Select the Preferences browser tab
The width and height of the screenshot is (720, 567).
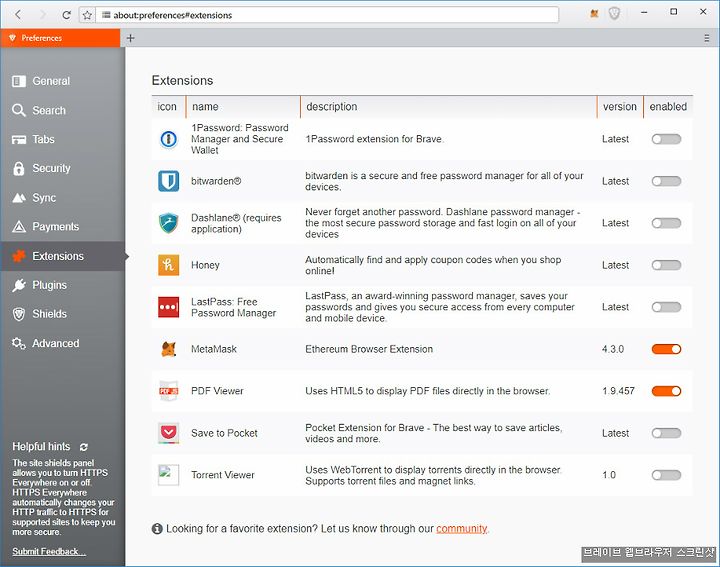pyautogui.click(x=60, y=38)
